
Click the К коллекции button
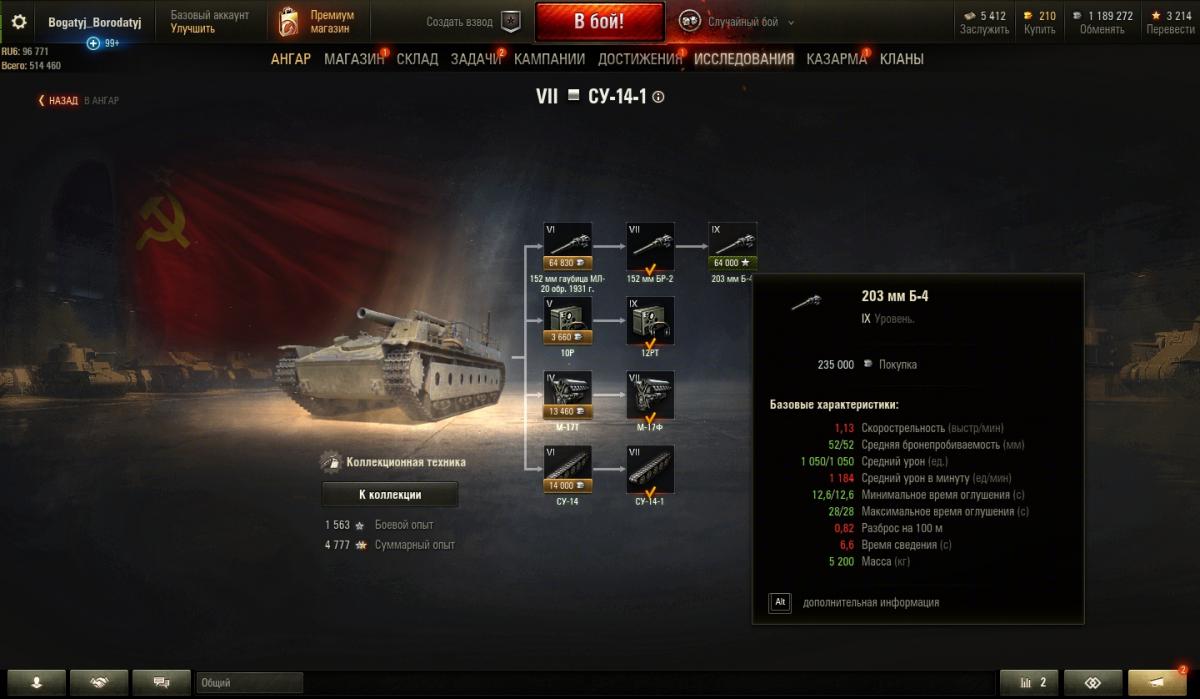[390, 494]
